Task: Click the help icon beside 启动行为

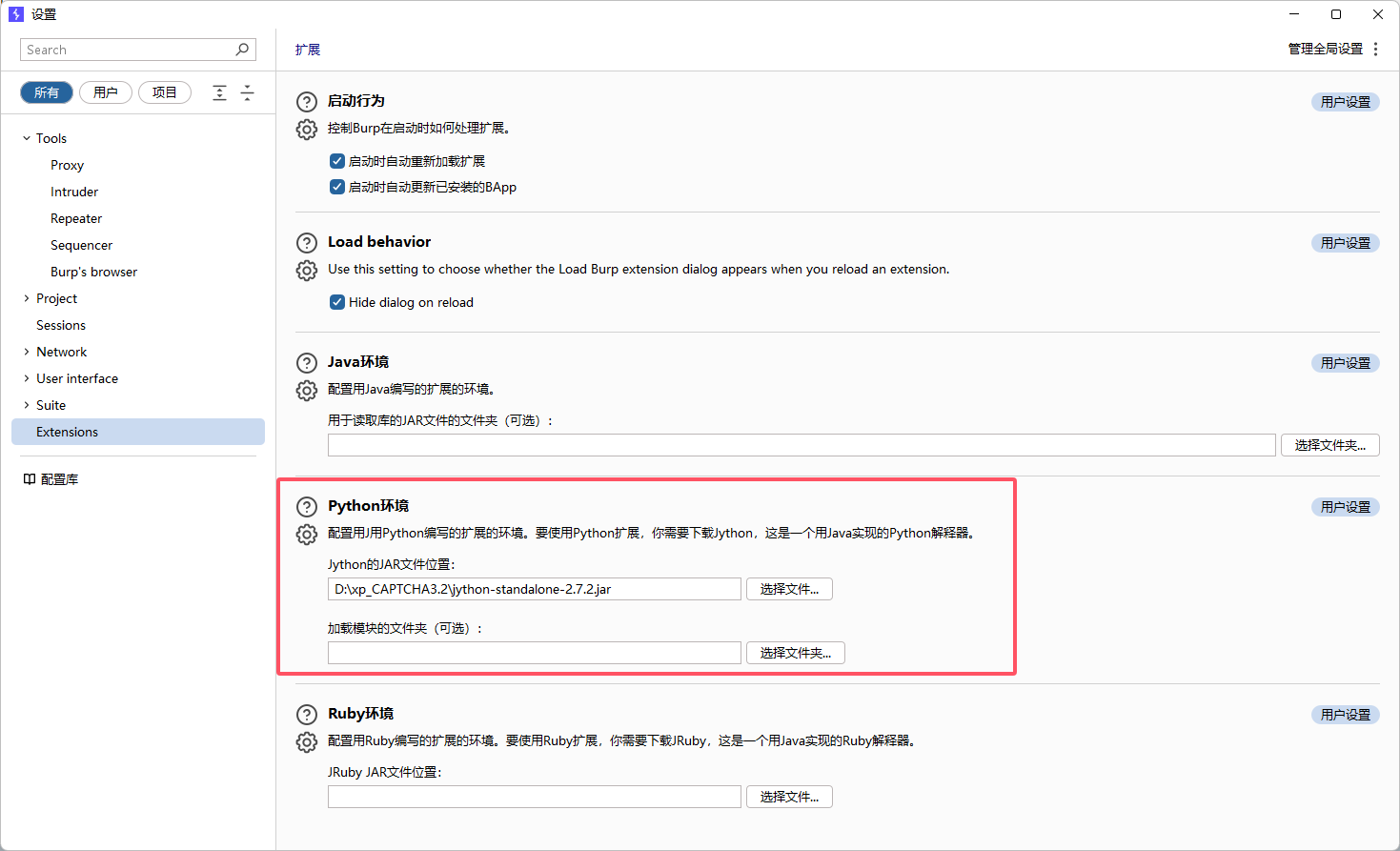Action: click(307, 102)
